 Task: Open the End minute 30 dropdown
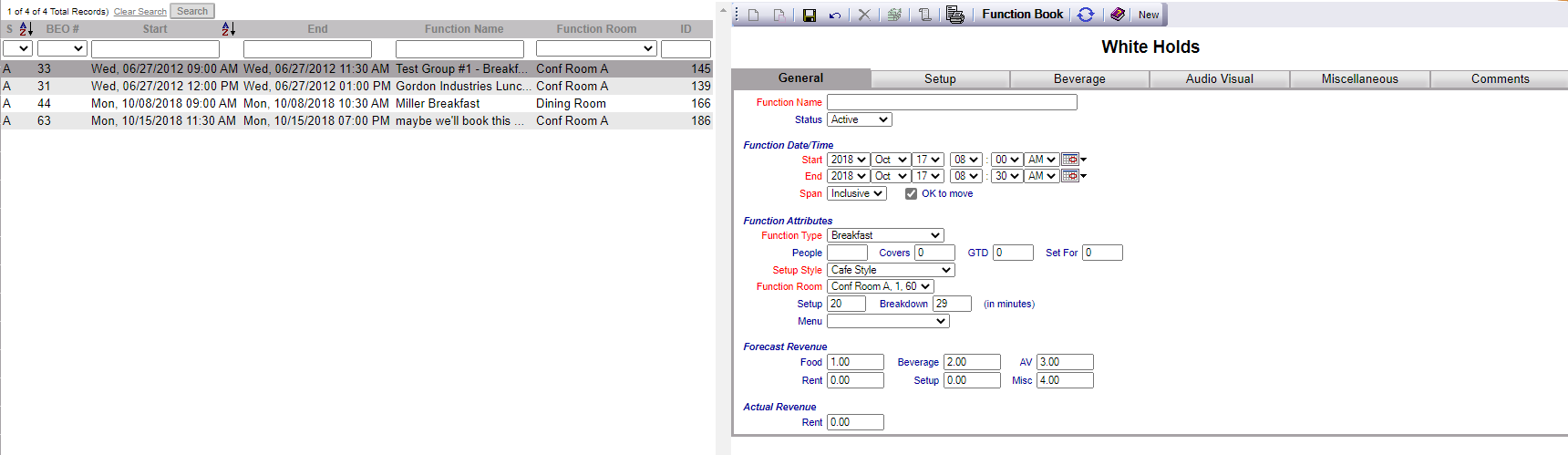tap(1007, 176)
